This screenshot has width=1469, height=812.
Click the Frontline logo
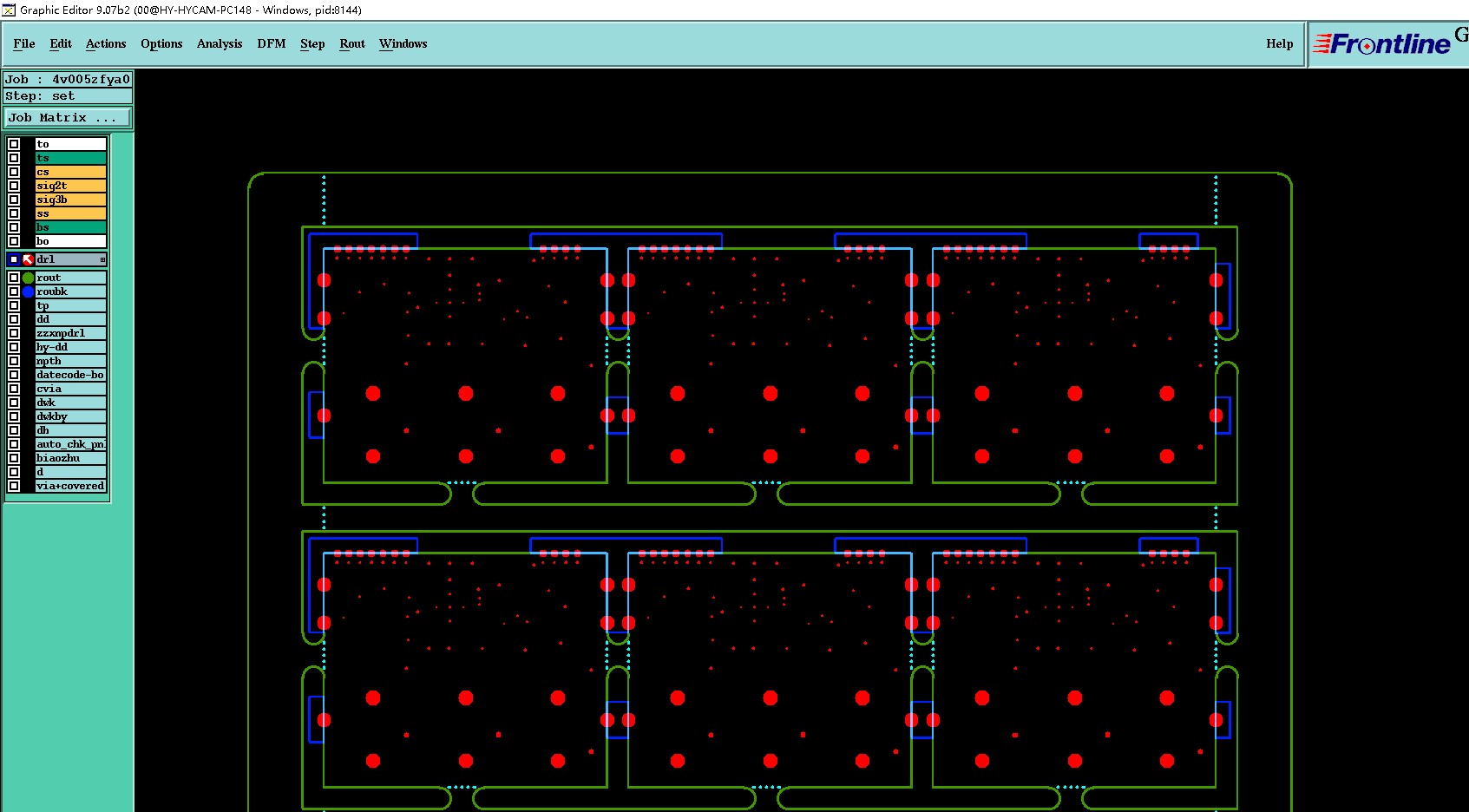pos(1382,43)
